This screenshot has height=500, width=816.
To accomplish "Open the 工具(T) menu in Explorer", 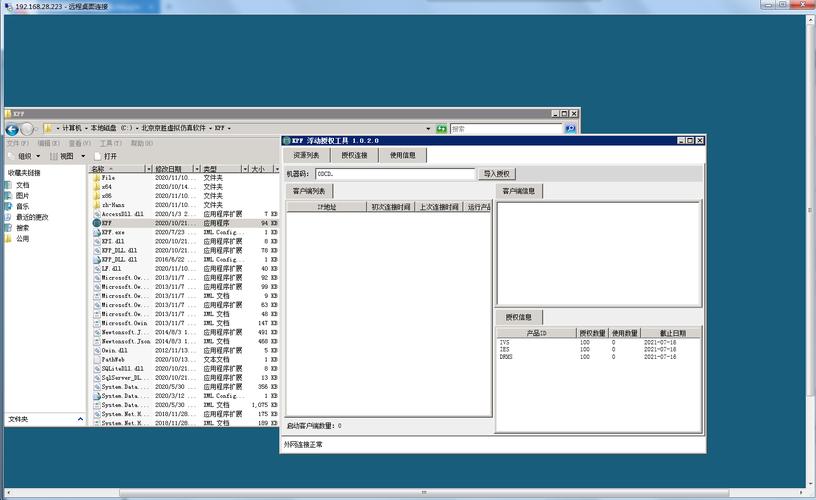I will 110,143.
